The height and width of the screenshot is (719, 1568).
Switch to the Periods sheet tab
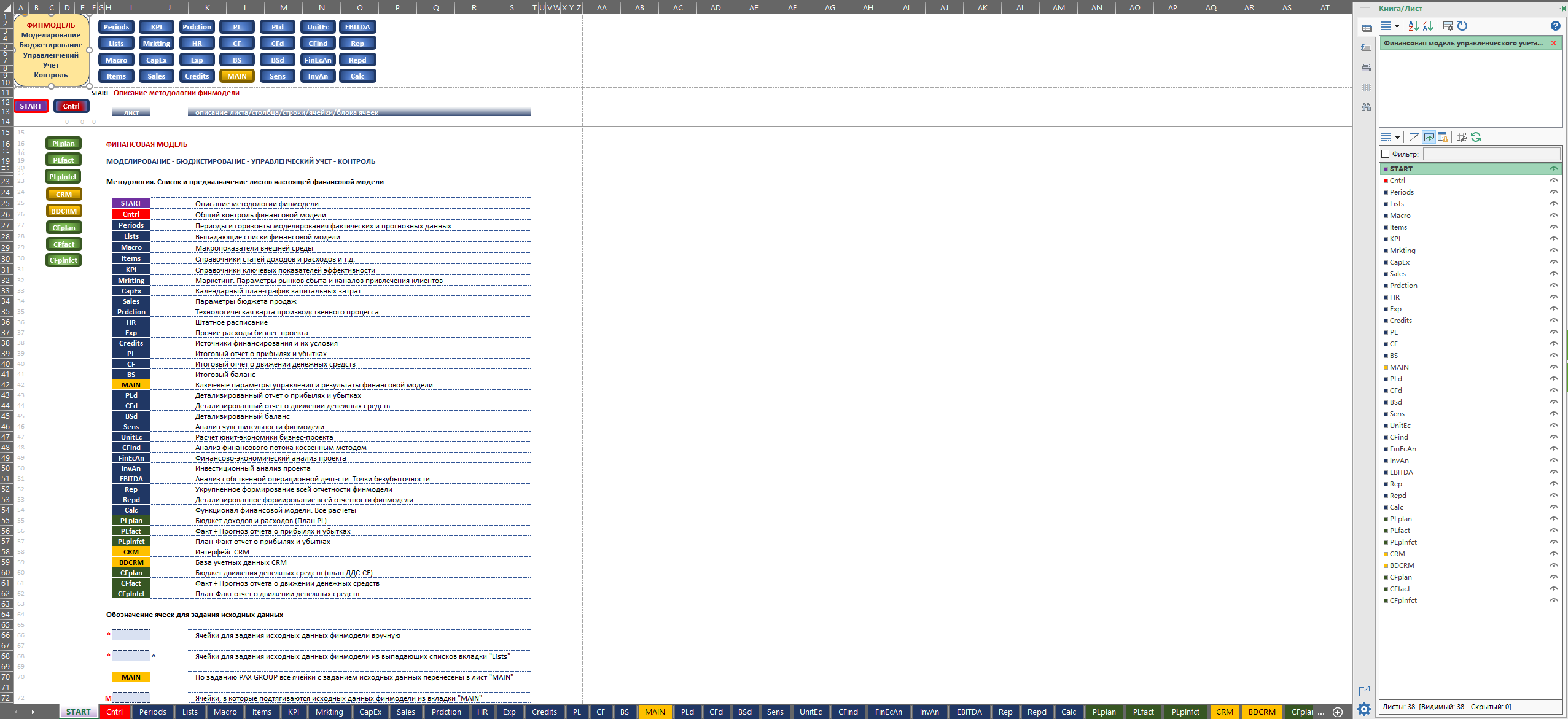pos(153,712)
